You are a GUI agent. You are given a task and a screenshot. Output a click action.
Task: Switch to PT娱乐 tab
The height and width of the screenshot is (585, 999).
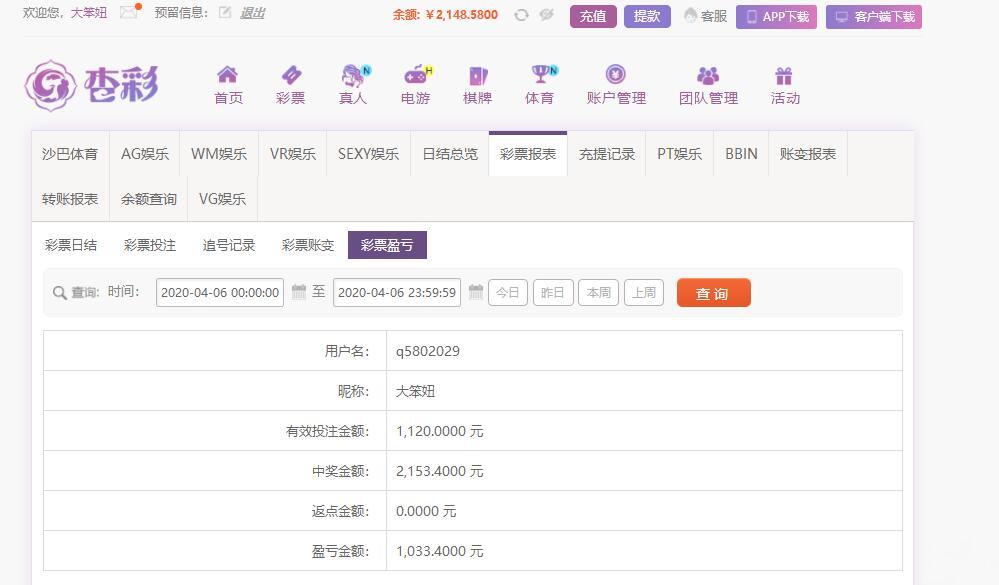679,154
